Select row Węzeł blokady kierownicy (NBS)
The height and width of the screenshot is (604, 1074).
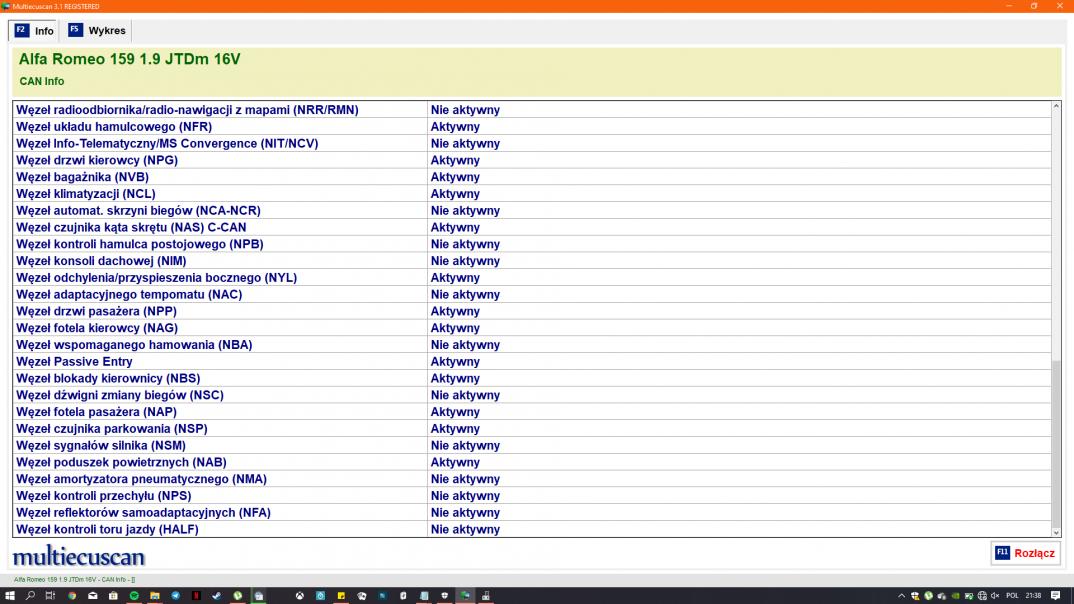(532, 378)
